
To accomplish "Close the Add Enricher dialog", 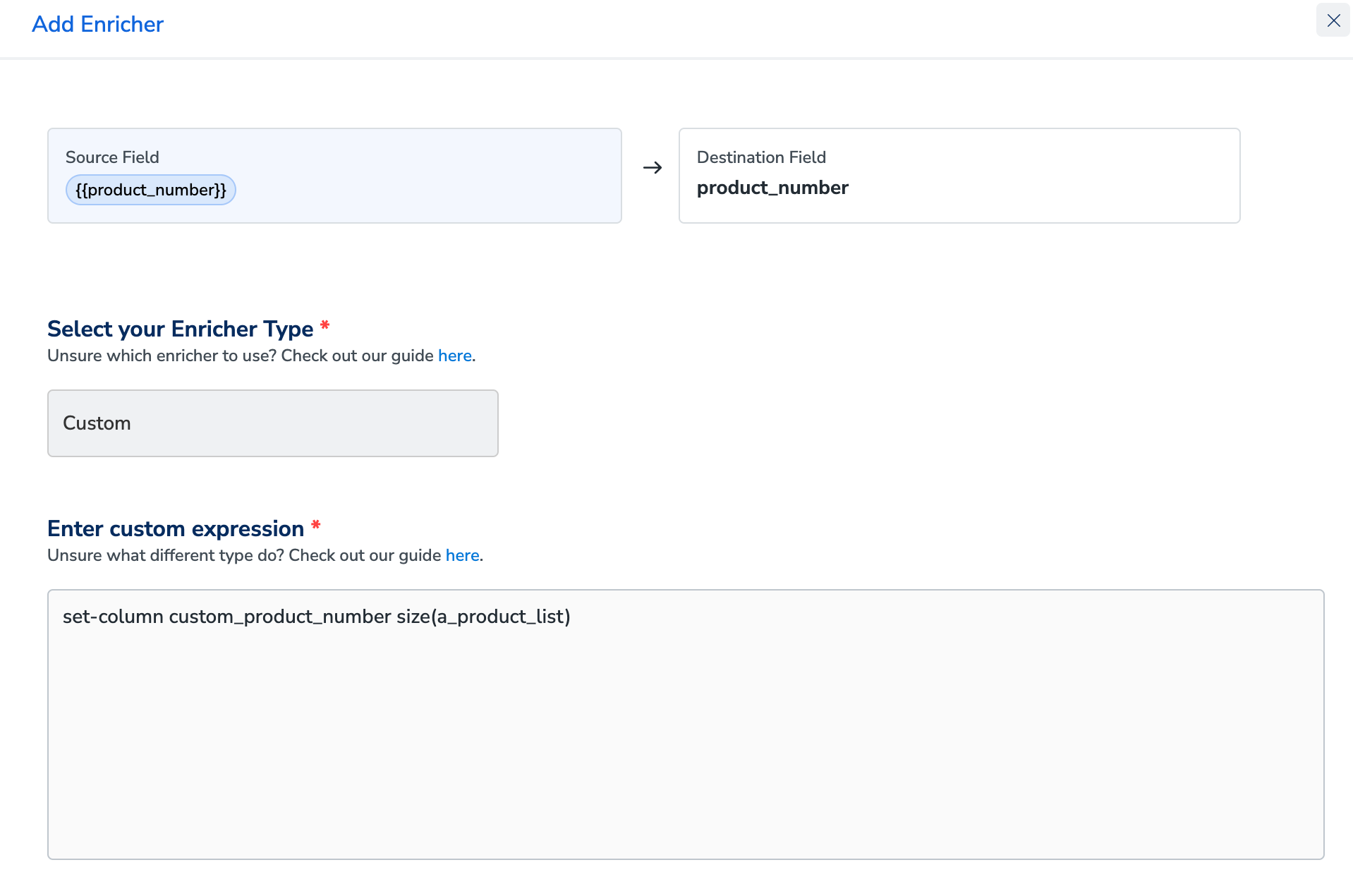I will (1333, 20).
